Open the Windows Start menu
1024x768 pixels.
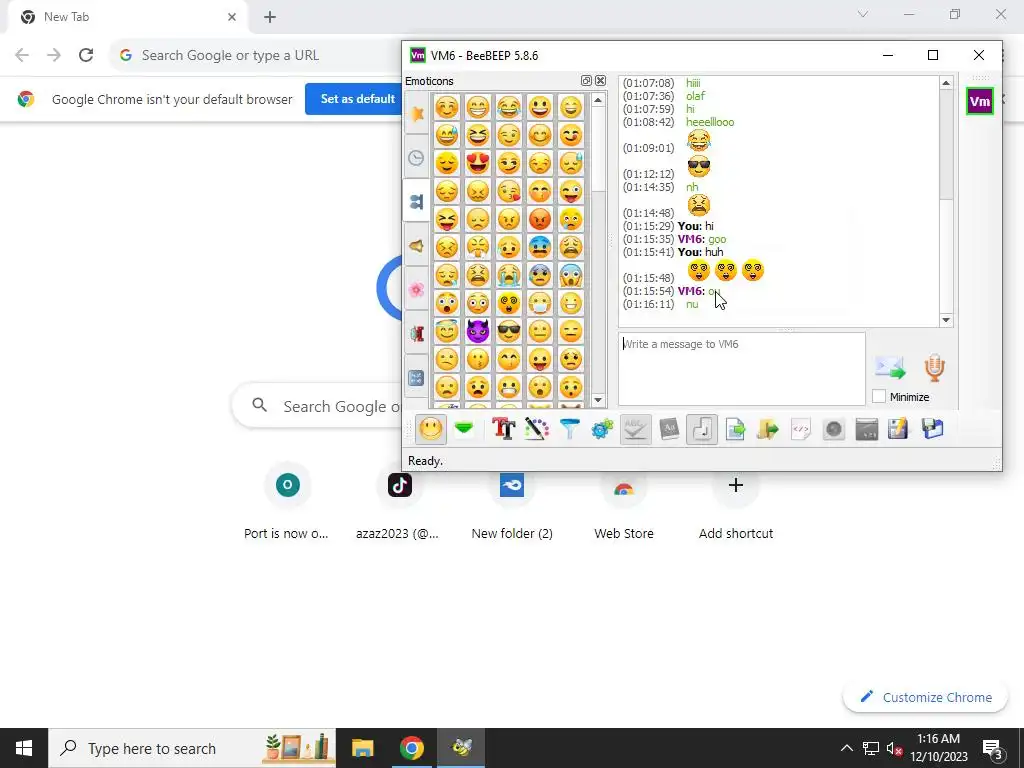[x=24, y=748]
